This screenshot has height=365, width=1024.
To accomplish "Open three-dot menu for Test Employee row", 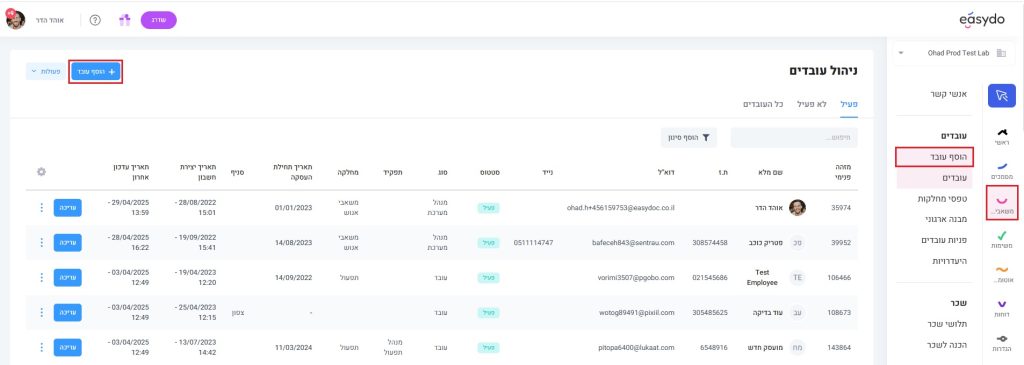I will coord(42,278).
